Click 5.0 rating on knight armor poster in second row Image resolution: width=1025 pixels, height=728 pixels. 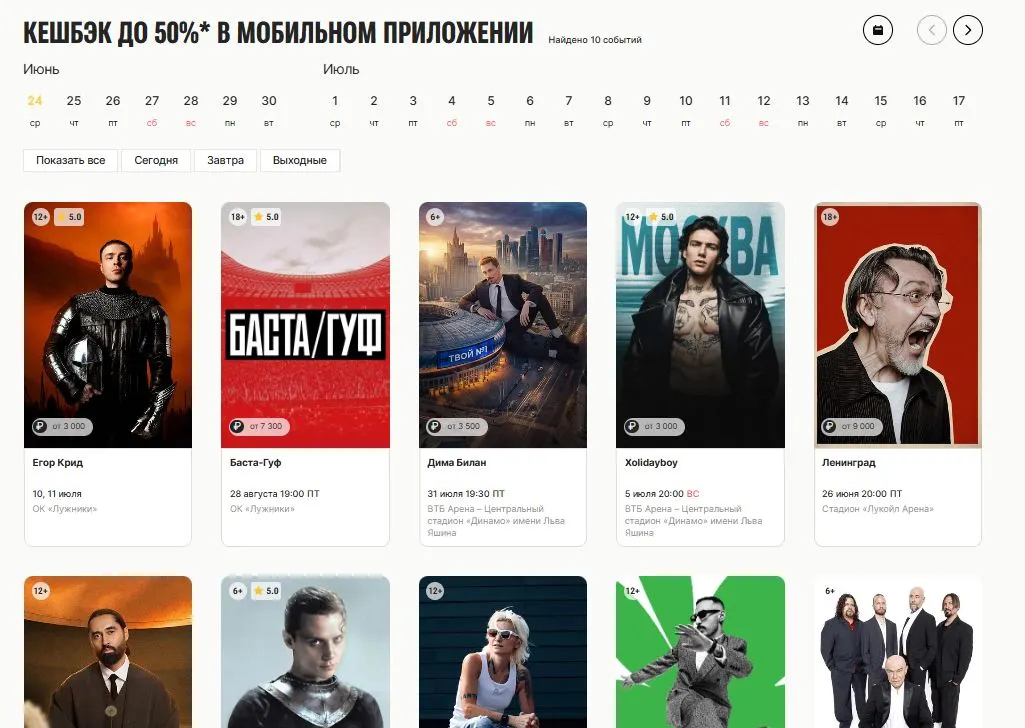(x=266, y=591)
